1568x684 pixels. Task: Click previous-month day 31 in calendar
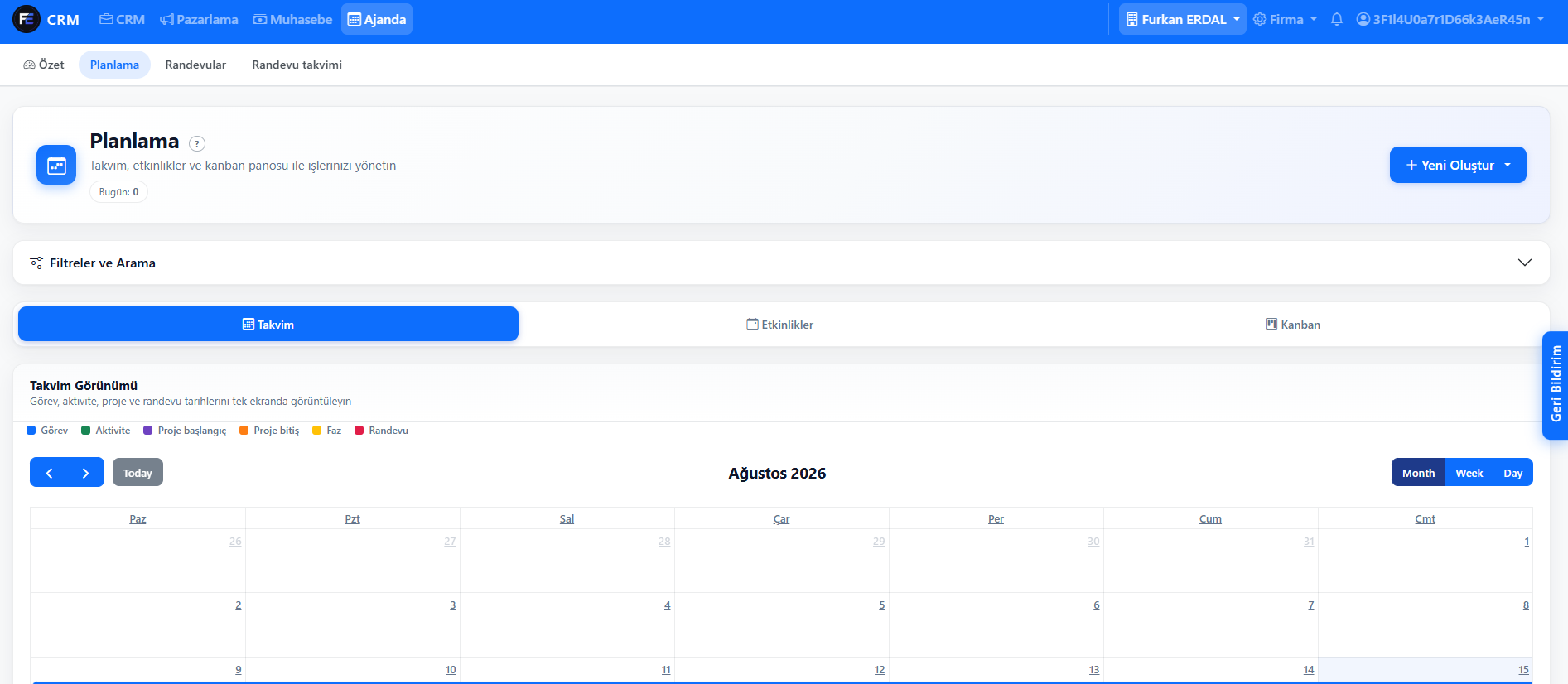click(1309, 542)
